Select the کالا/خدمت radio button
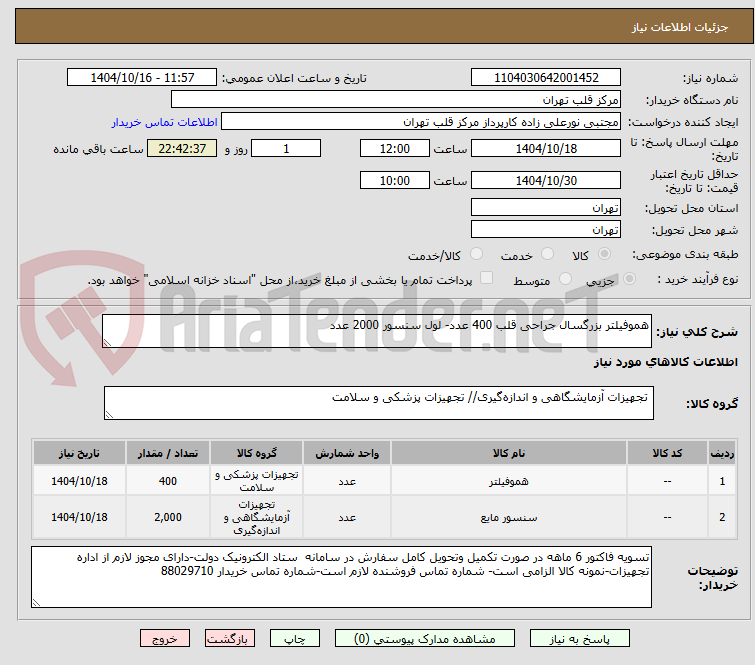Image resolution: width=755 pixels, height=665 pixels. pyautogui.click(x=476, y=254)
